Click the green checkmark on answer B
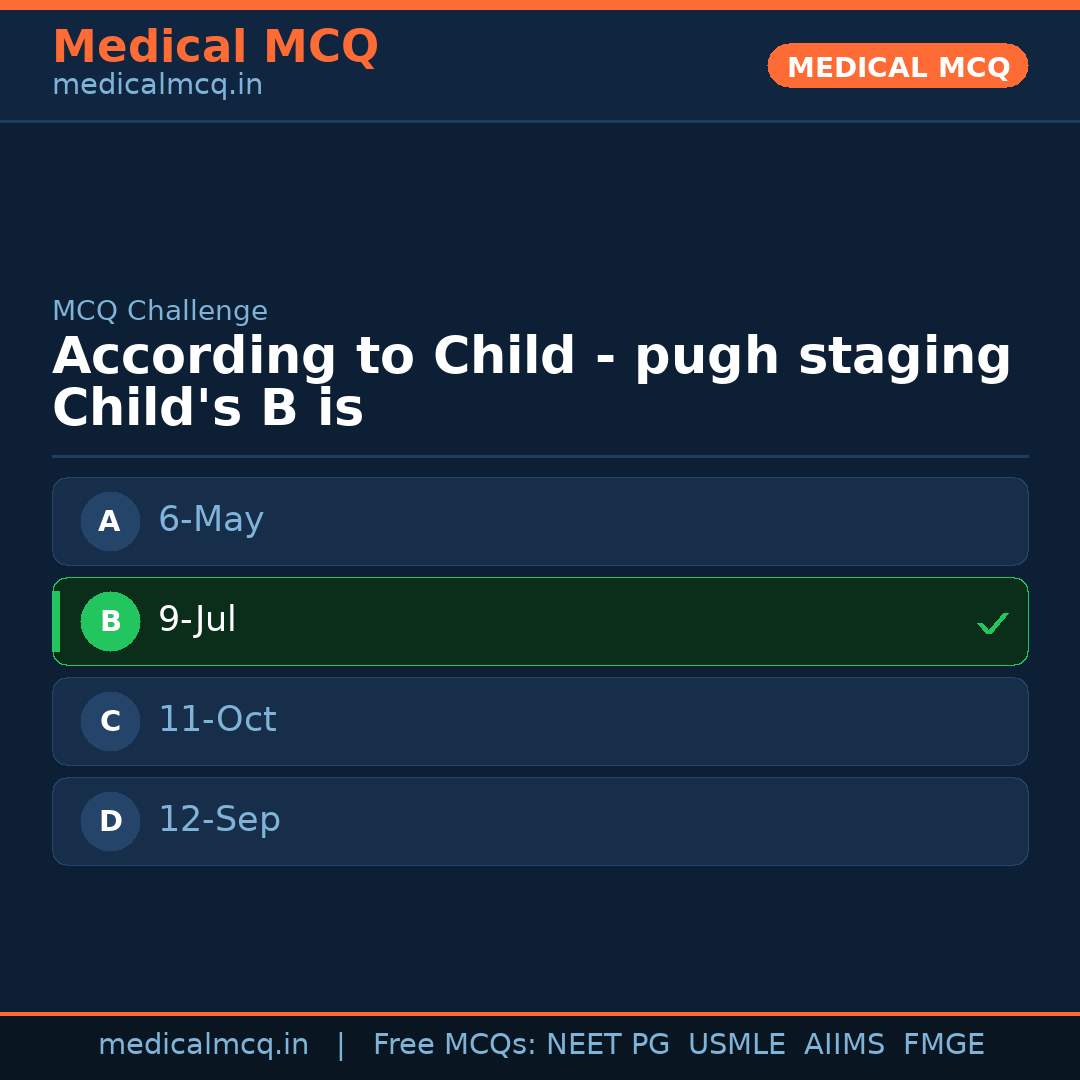1080x1080 pixels. coord(993,623)
